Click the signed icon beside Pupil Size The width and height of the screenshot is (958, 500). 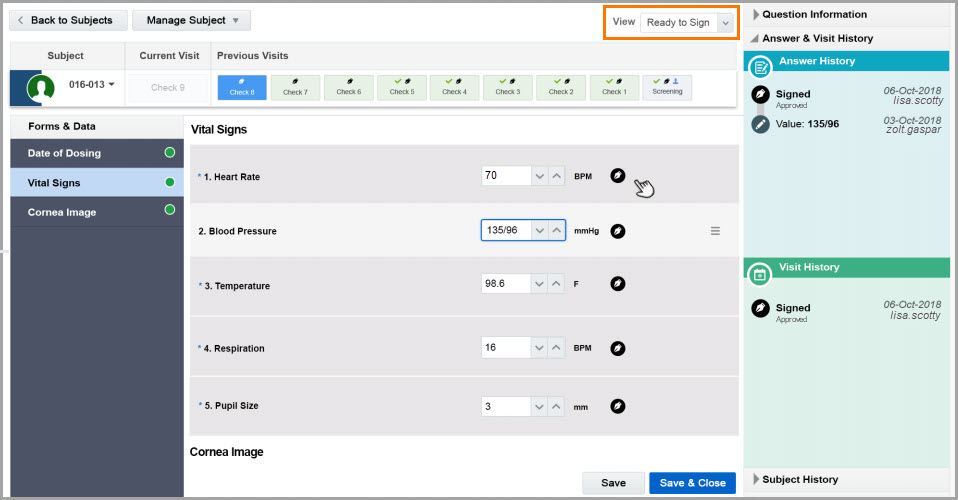point(618,406)
